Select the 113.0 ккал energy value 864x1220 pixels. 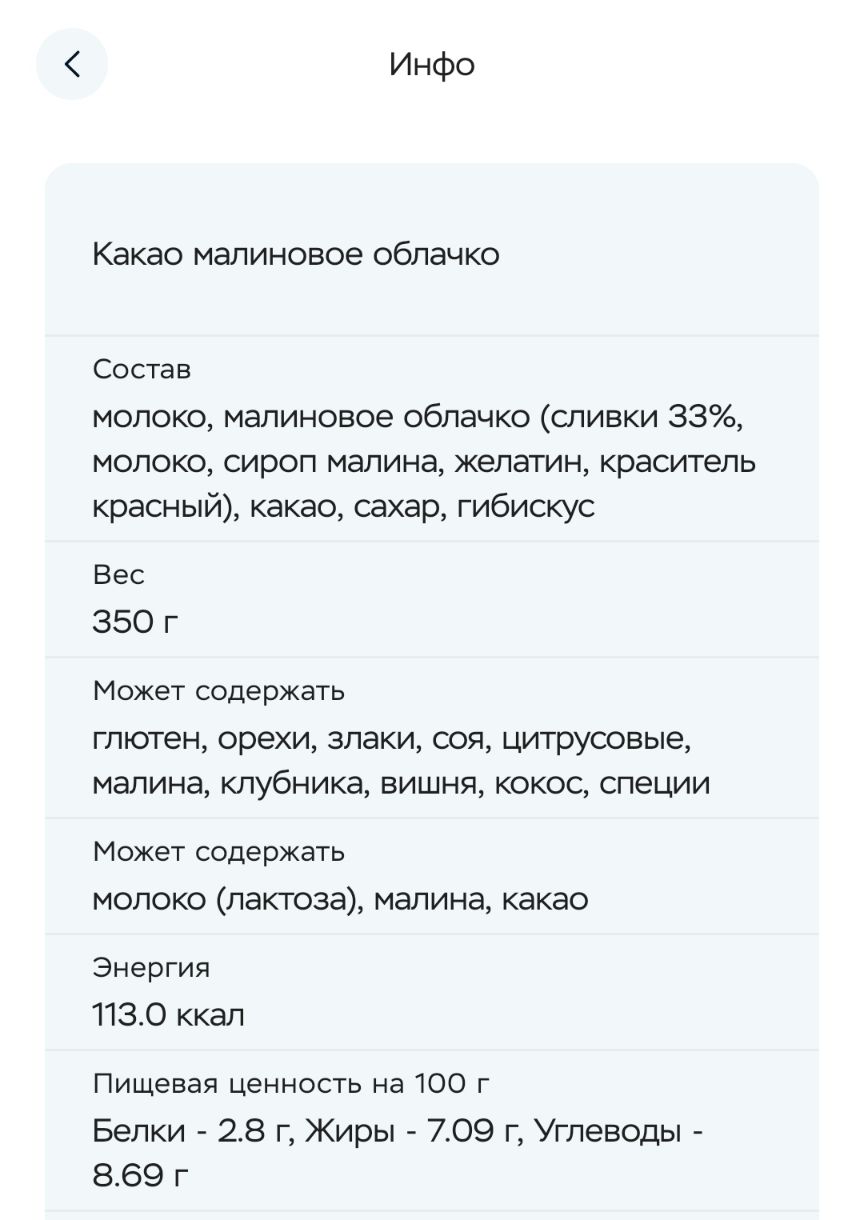169,1015
